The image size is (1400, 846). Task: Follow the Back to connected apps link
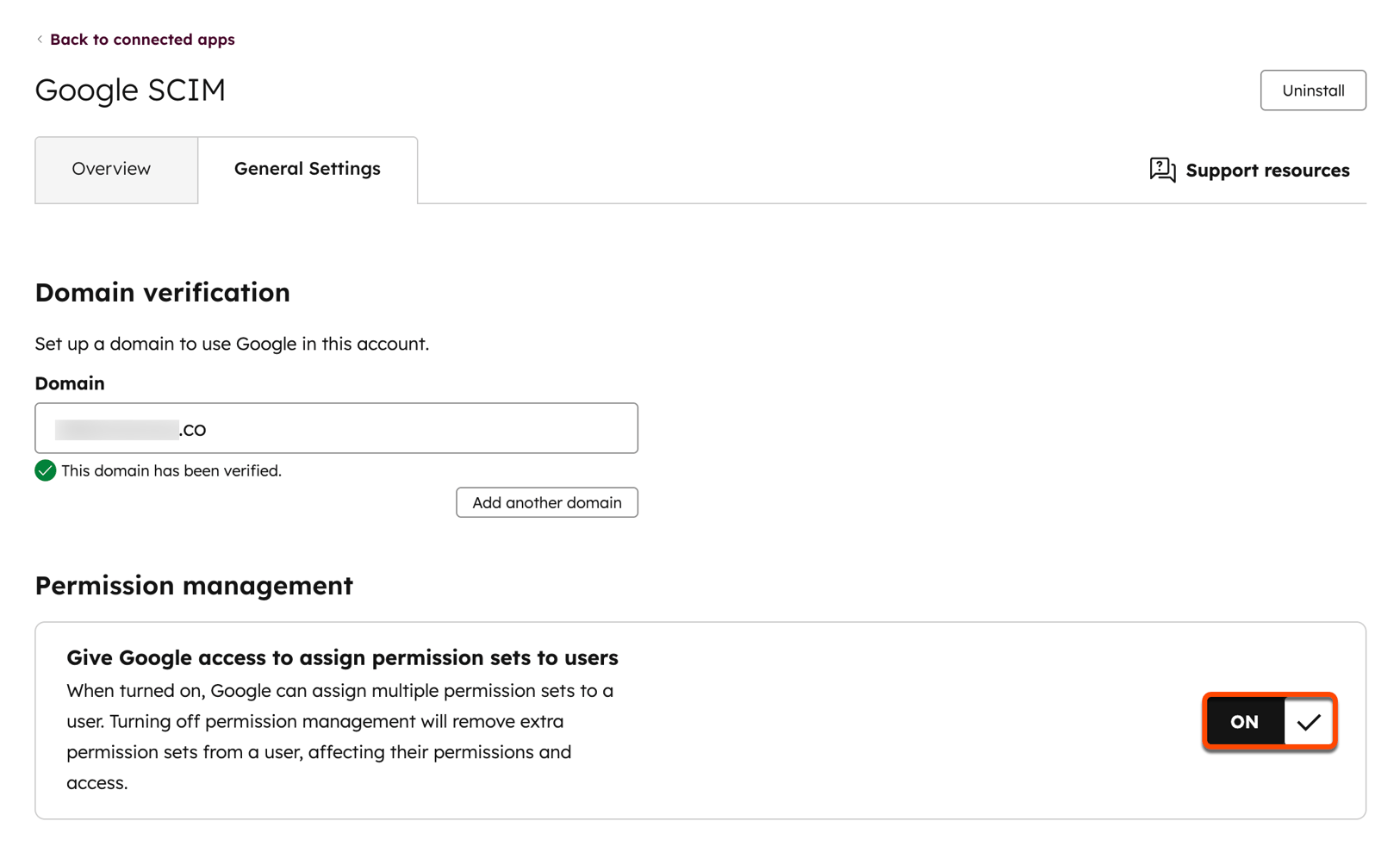(x=142, y=39)
